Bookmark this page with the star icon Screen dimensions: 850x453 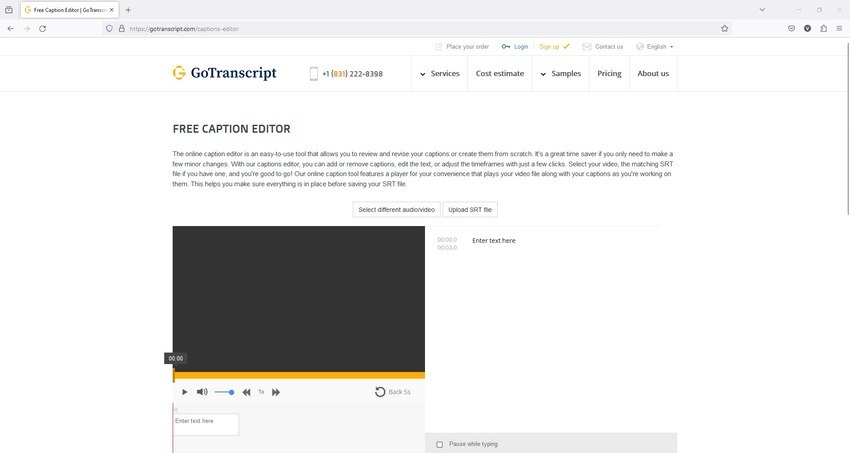coord(725,29)
